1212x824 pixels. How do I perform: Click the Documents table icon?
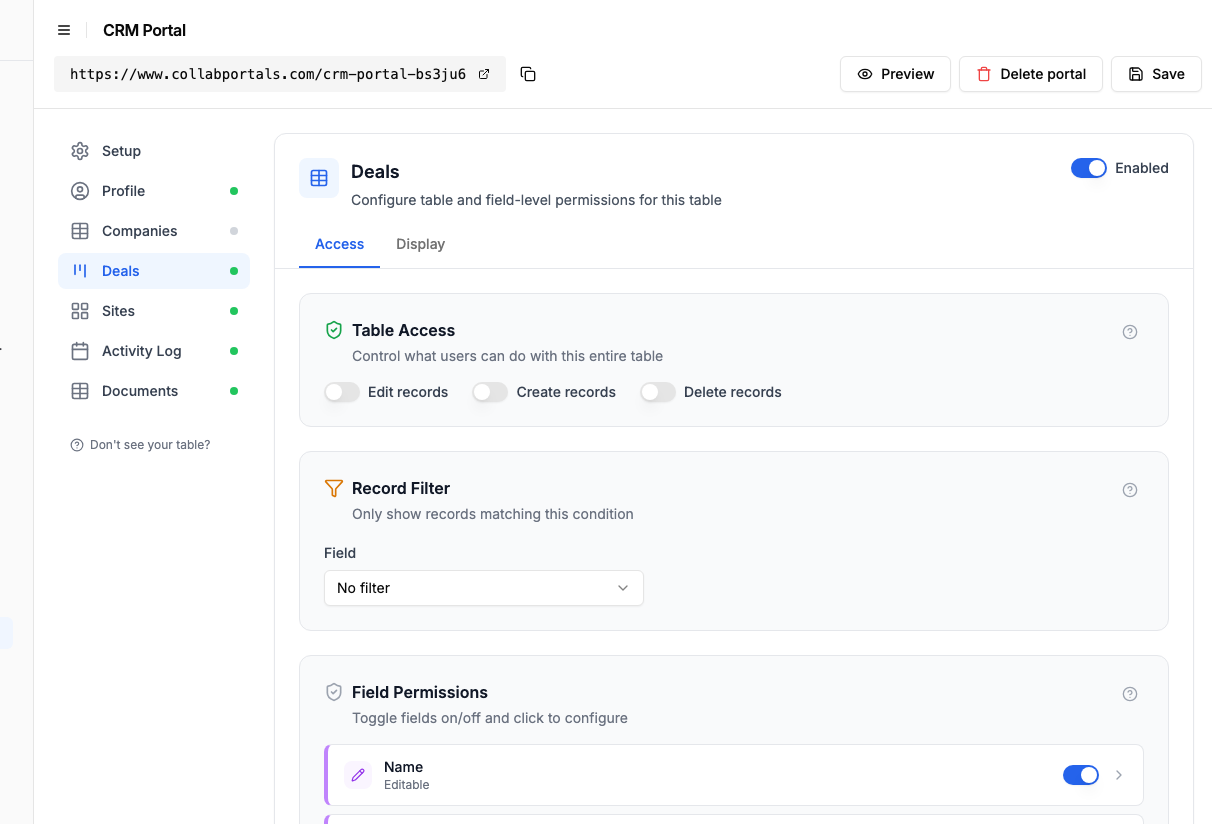pyautogui.click(x=80, y=391)
